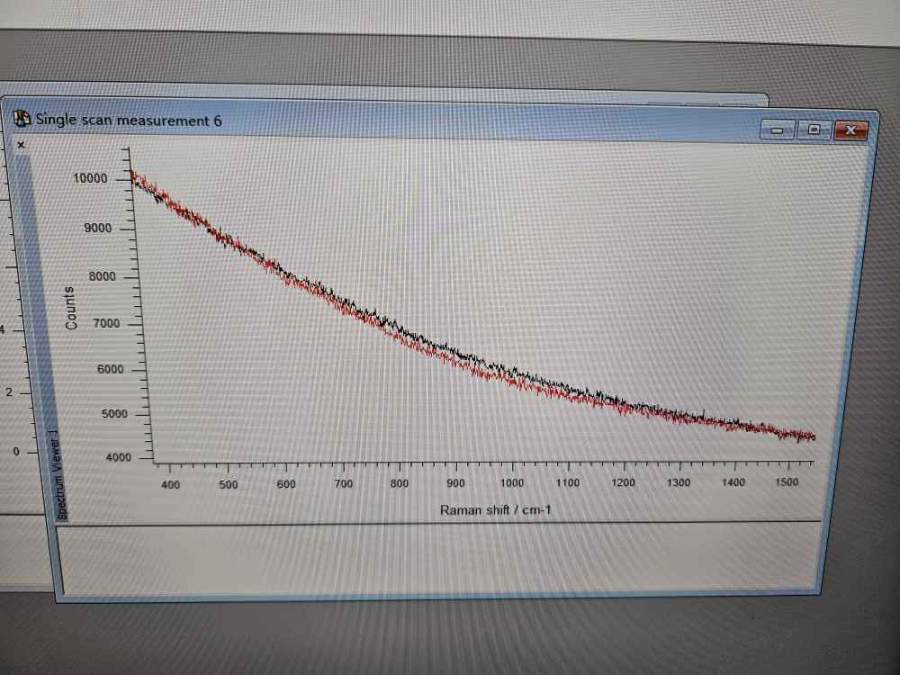The image size is (900, 675).
Task: Minimize the Single scan measurement 6 window
Action: pos(777,130)
